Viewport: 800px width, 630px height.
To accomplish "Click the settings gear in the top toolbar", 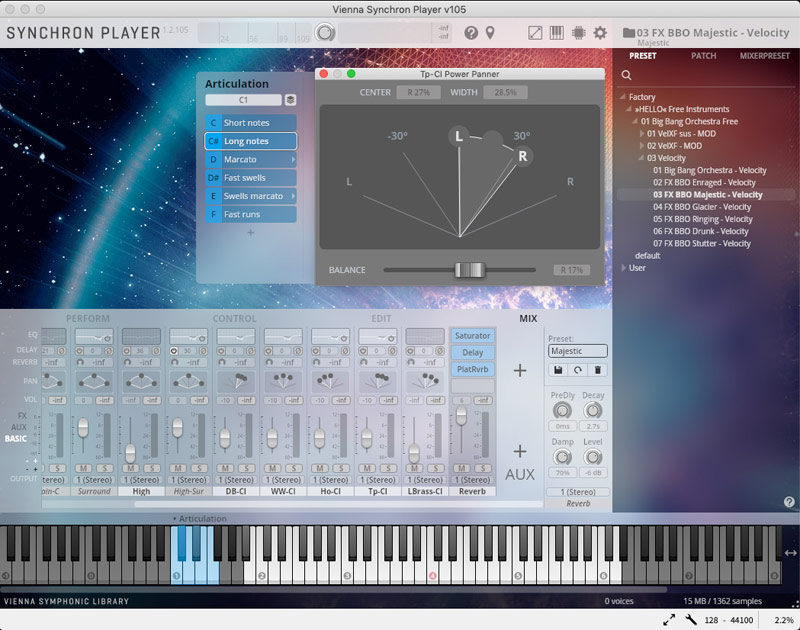I will tap(600, 34).
